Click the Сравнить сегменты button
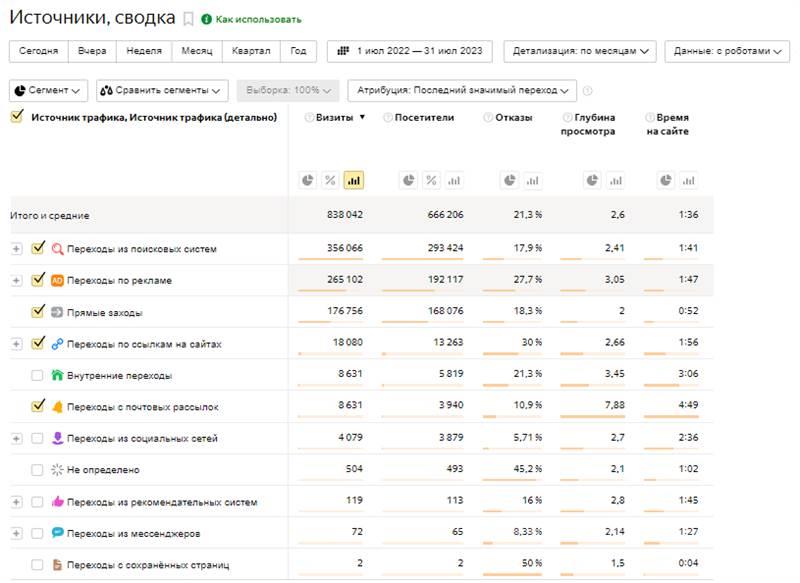Screen dimensions: 800x583 tap(162, 91)
